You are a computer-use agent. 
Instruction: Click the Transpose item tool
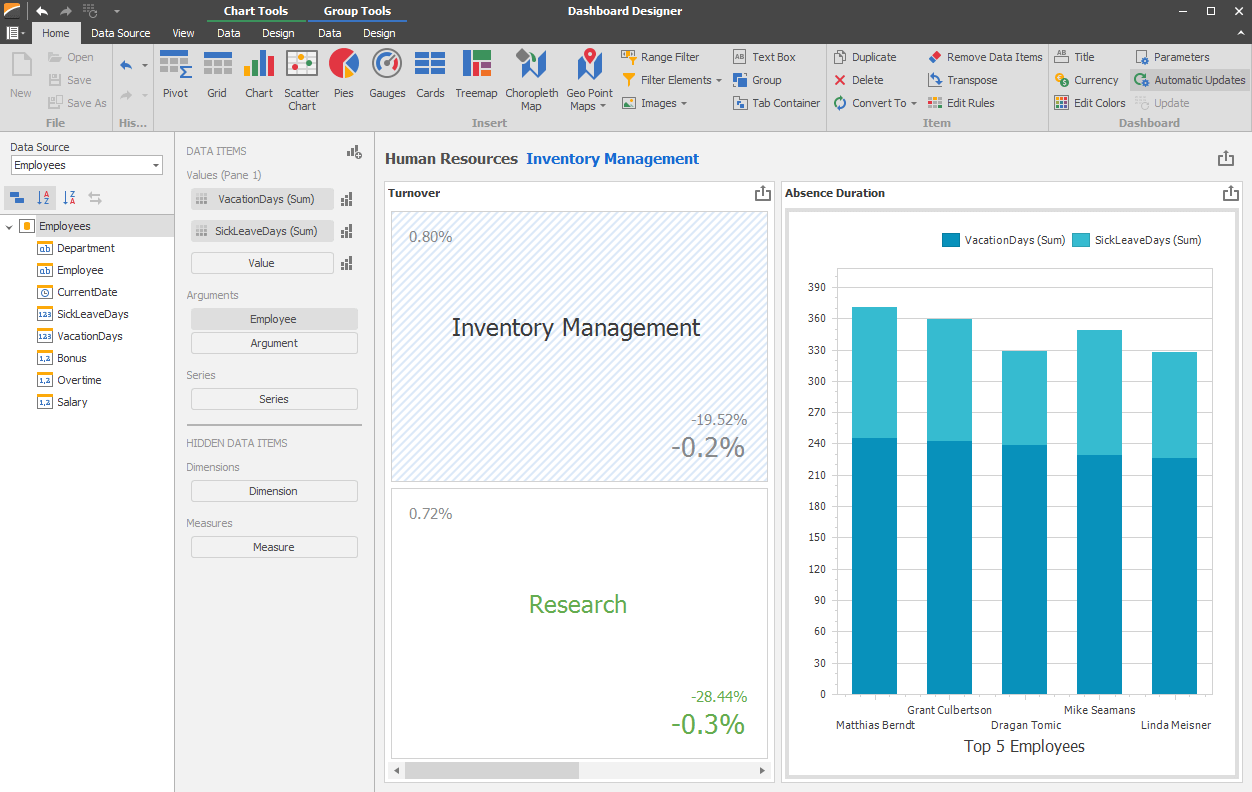coord(963,80)
